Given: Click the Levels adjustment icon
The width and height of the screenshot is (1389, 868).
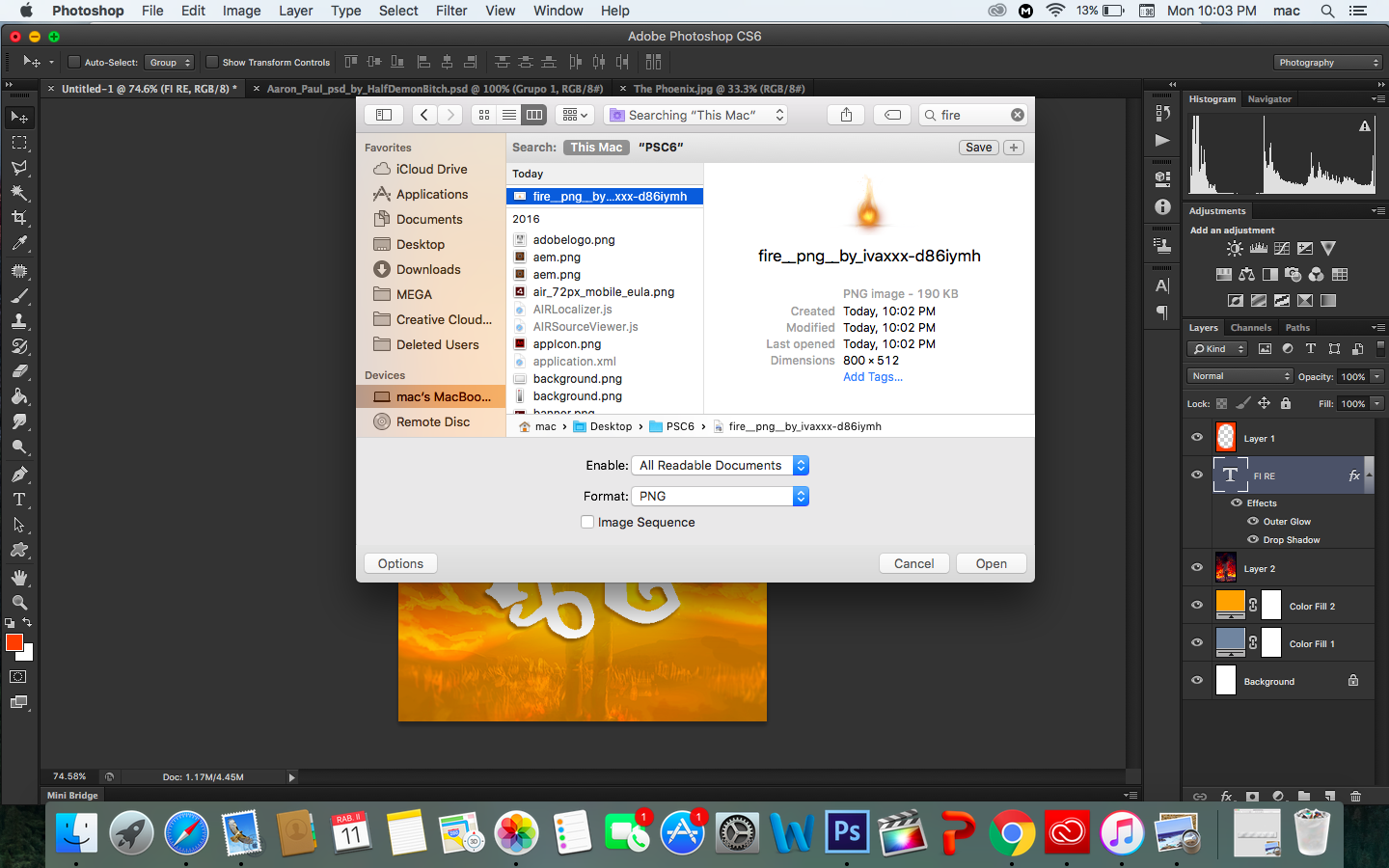Looking at the screenshot, I should click(x=1259, y=249).
